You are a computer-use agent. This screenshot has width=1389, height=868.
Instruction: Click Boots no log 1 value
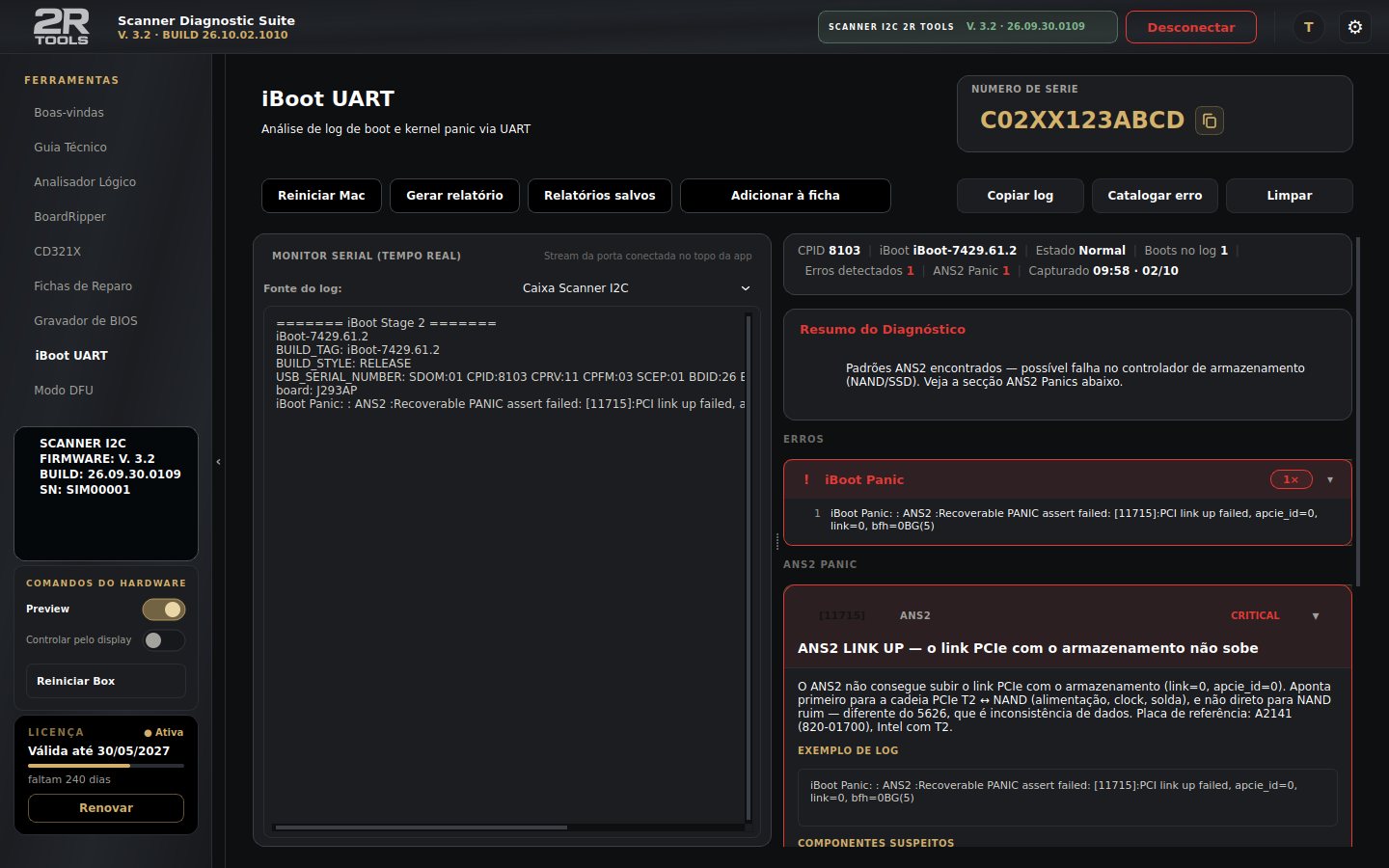[1186, 251]
